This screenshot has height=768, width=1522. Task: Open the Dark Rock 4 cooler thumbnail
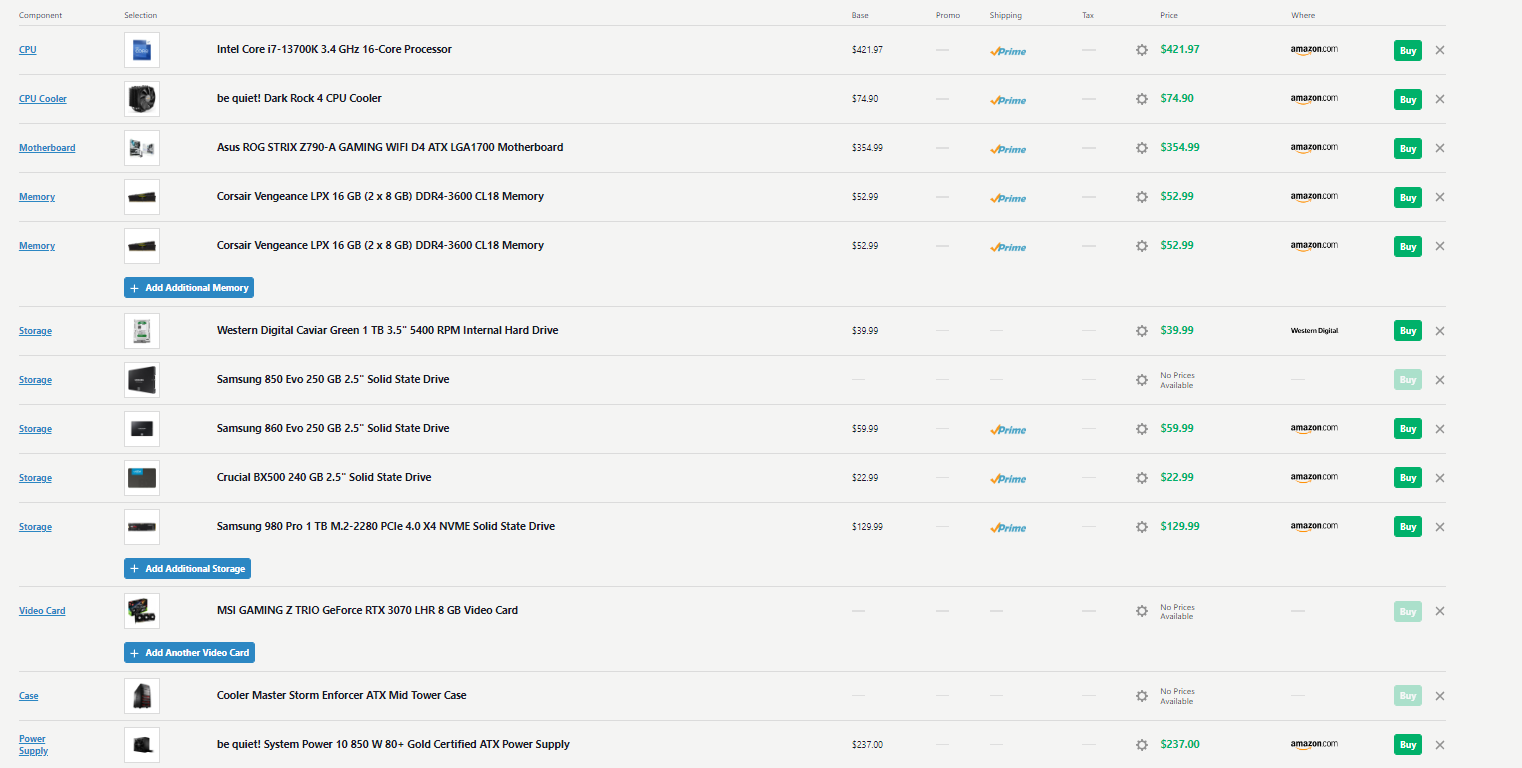point(142,99)
